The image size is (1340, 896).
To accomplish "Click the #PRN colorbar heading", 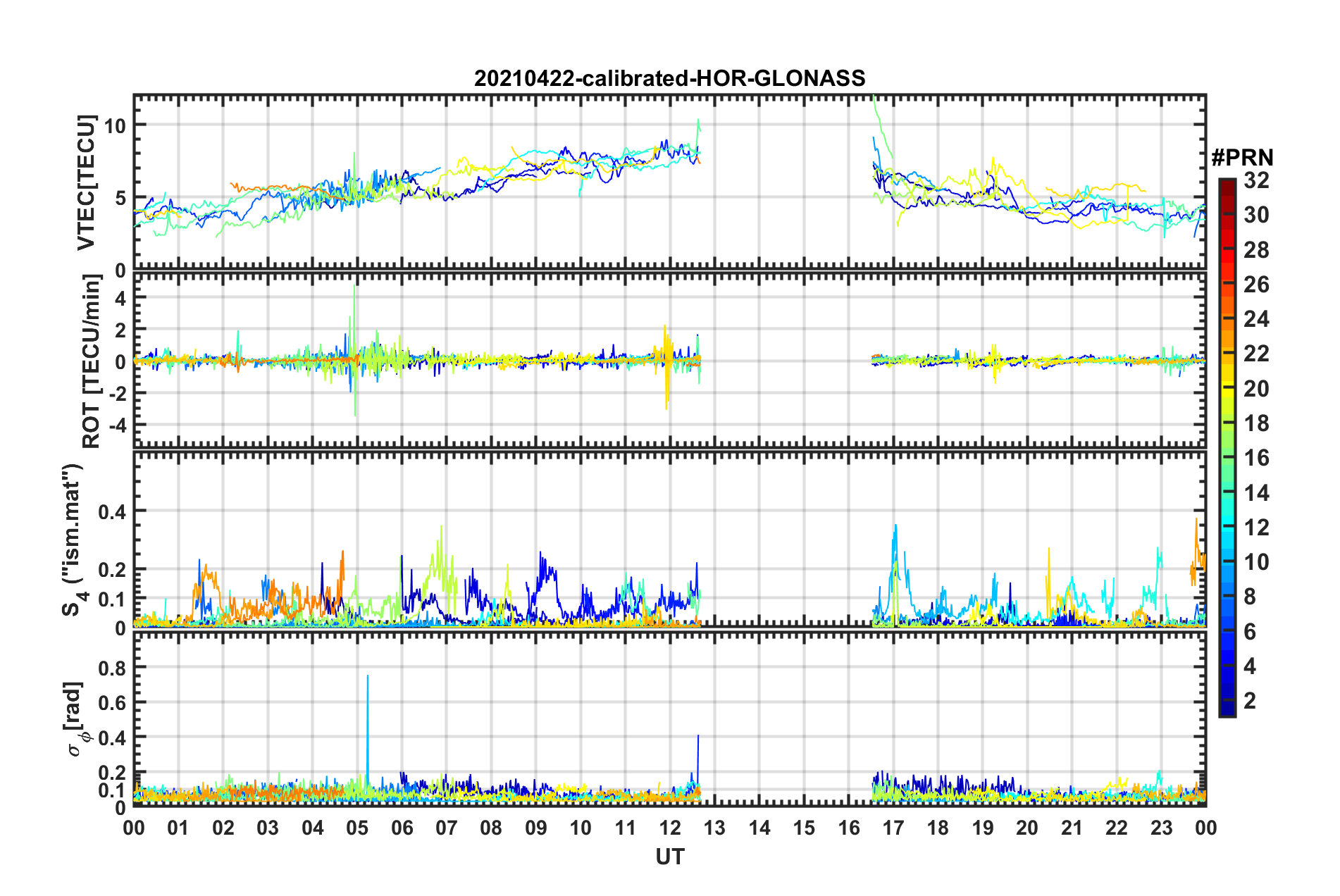I will click(1242, 158).
